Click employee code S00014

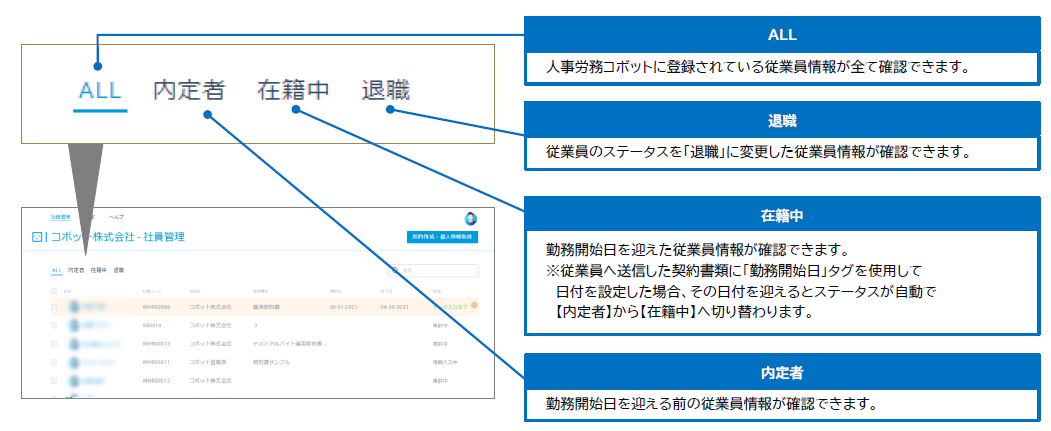[x=152, y=325]
